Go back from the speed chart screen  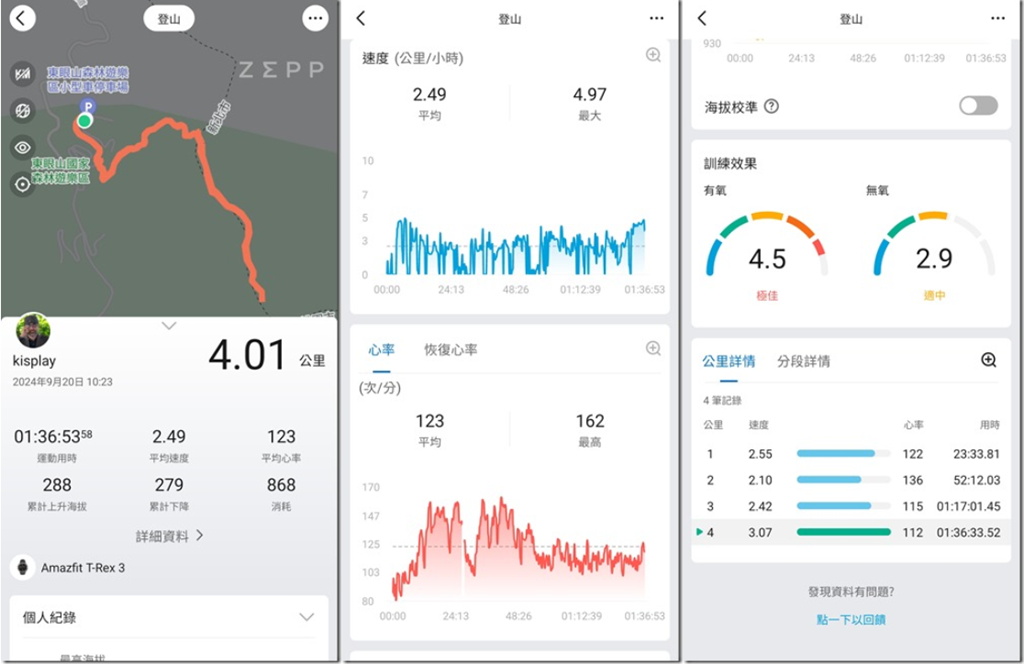click(361, 18)
